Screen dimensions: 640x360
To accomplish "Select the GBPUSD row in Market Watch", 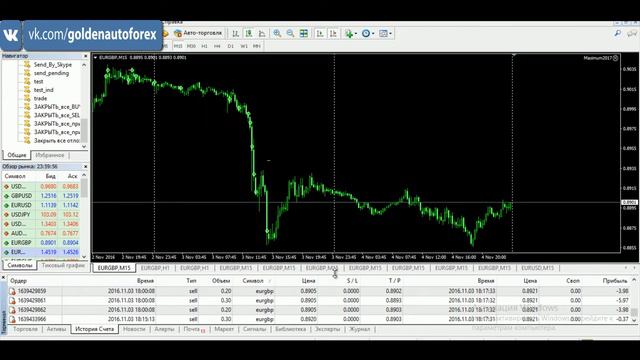I will click(41, 196).
